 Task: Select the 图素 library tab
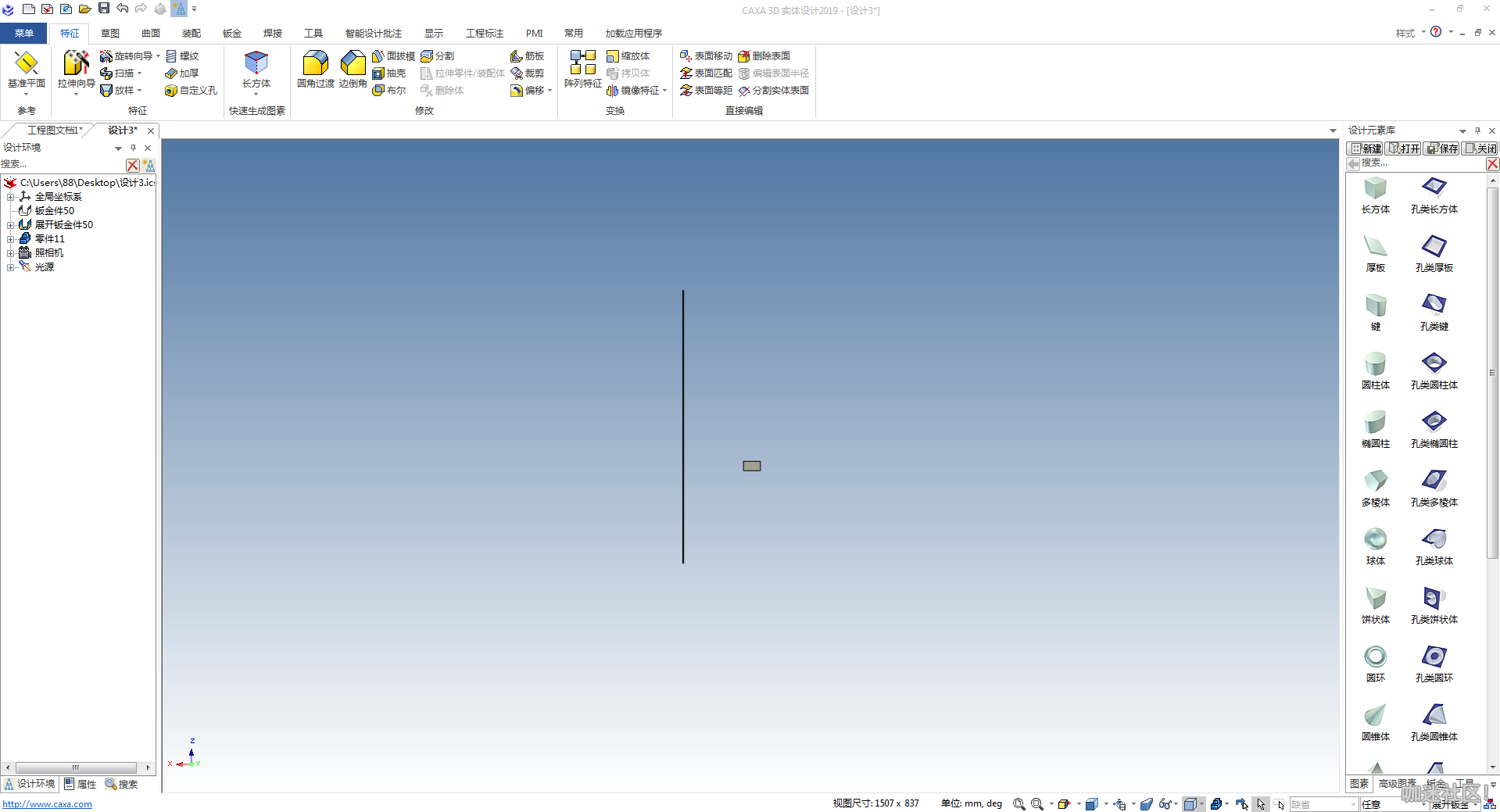click(x=1359, y=783)
